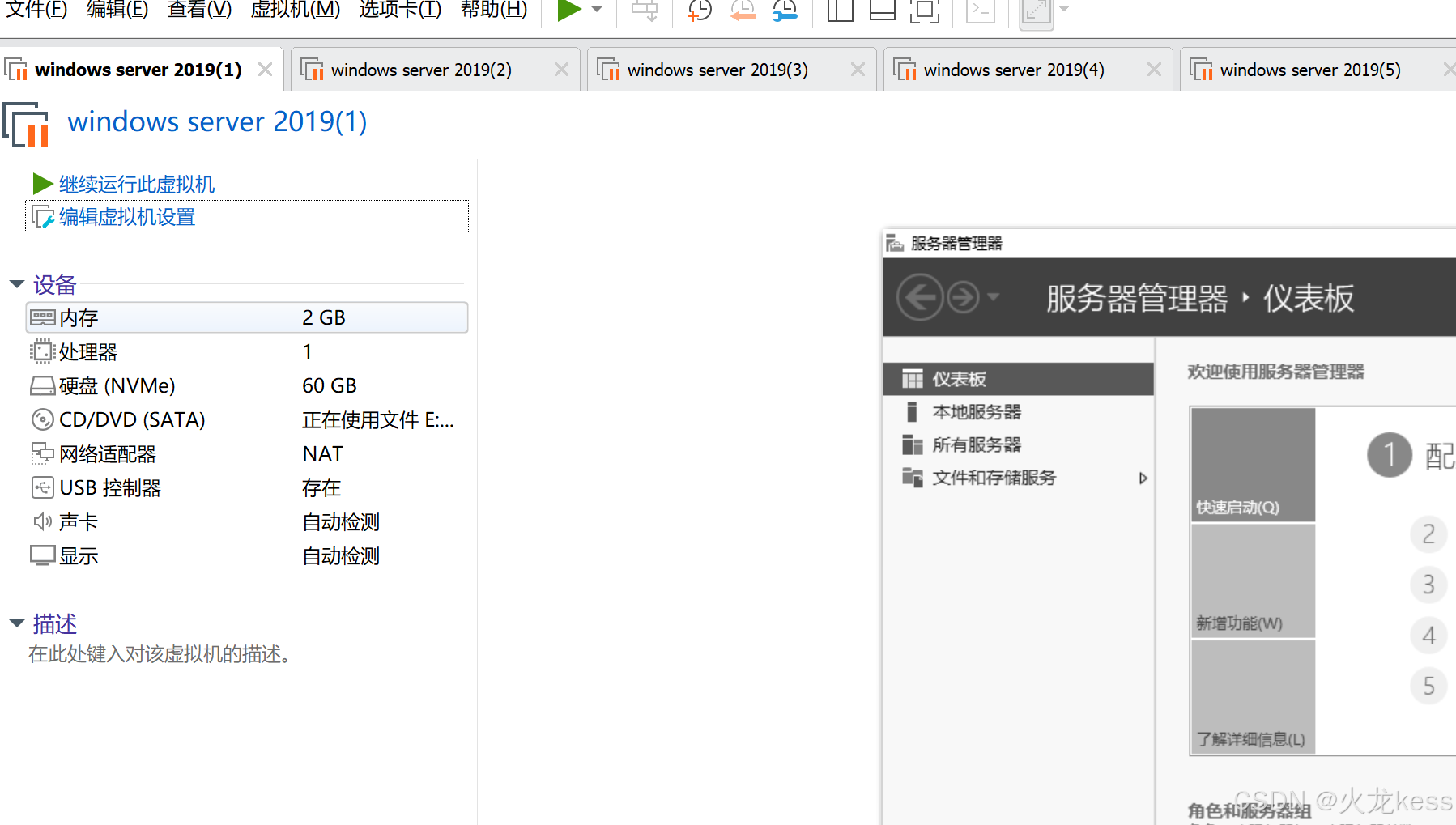The image size is (1456, 825).
Task: Click the stretch guest display icon
Action: (x=1036, y=12)
